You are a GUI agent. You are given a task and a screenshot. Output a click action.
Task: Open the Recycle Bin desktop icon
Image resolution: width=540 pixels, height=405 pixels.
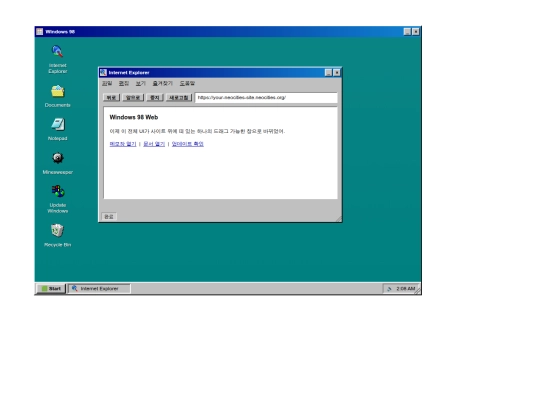pos(58,236)
